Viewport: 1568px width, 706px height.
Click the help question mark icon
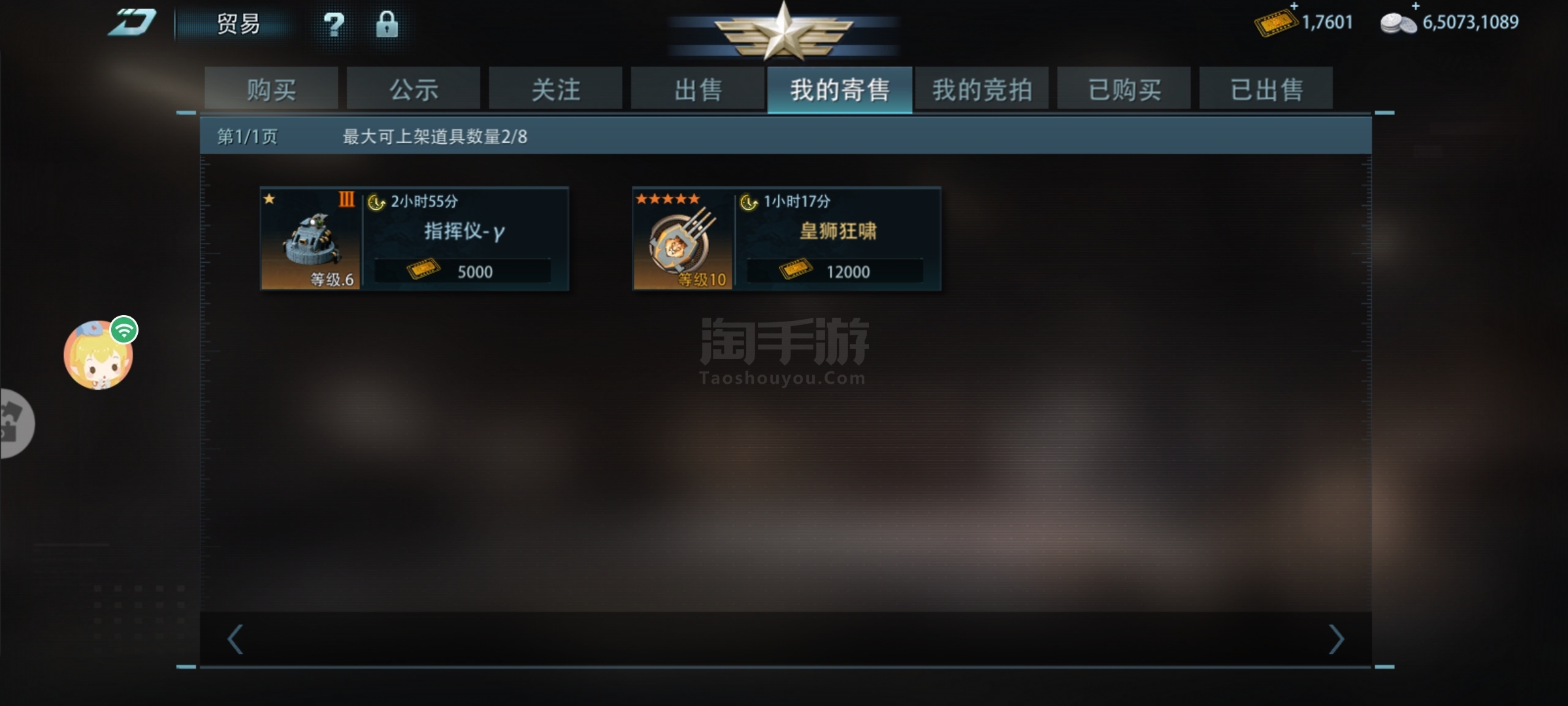[x=334, y=25]
